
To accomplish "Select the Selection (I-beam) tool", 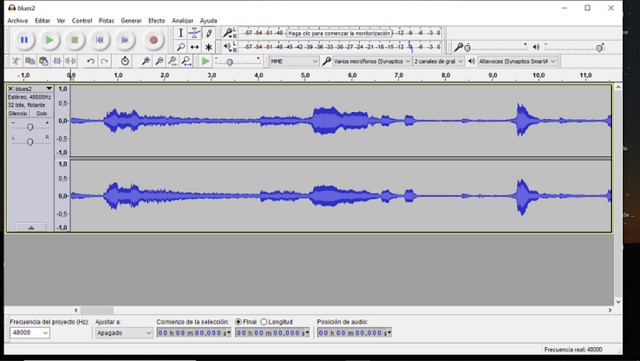I will (x=180, y=33).
